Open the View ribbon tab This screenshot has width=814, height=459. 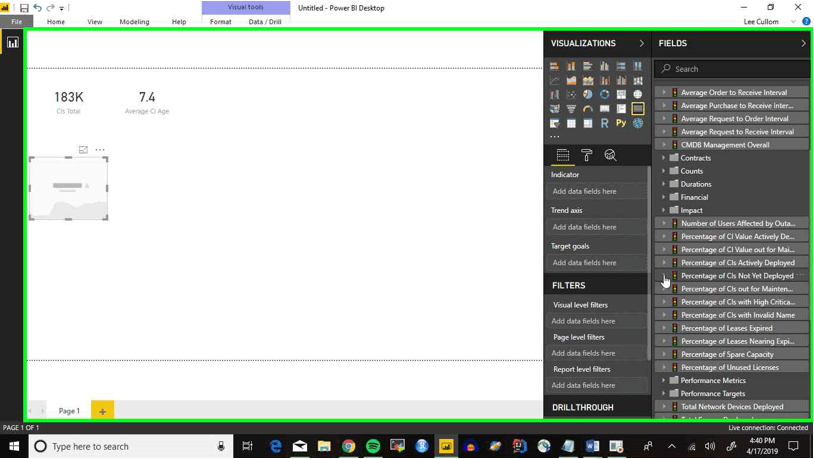tap(94, 22)
